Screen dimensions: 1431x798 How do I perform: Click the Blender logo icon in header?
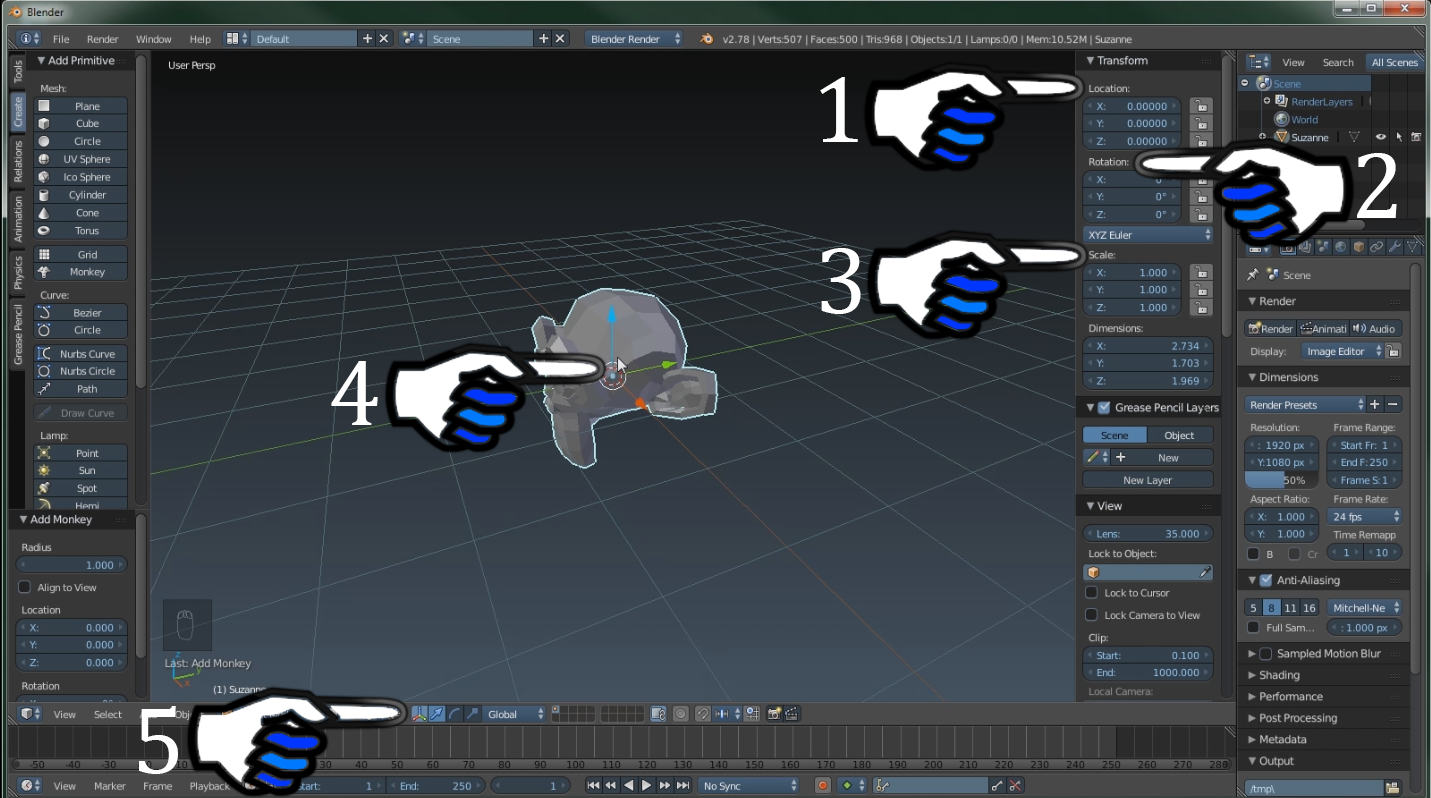pos(707,38)
